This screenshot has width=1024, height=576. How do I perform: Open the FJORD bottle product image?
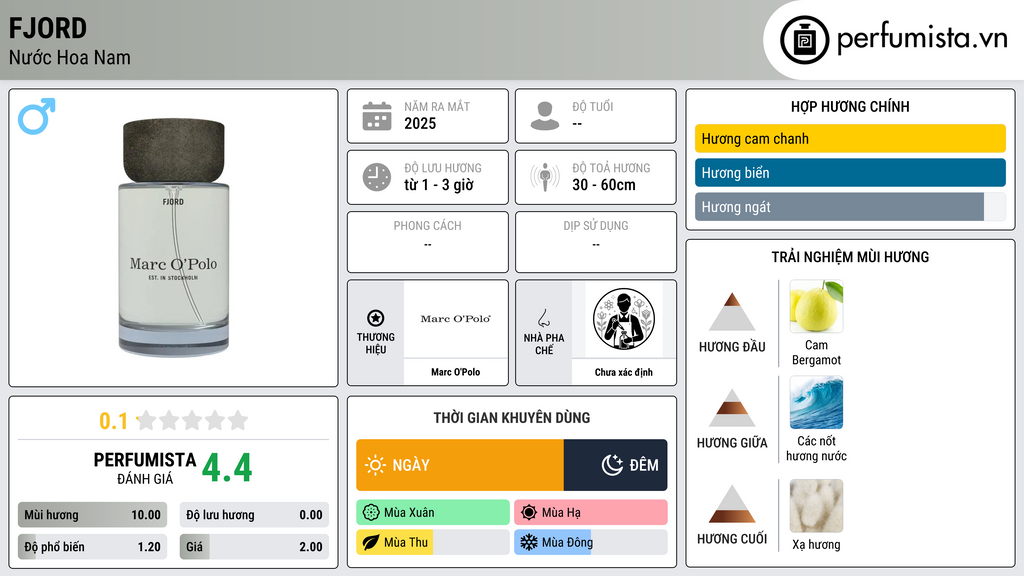point(174,238)
